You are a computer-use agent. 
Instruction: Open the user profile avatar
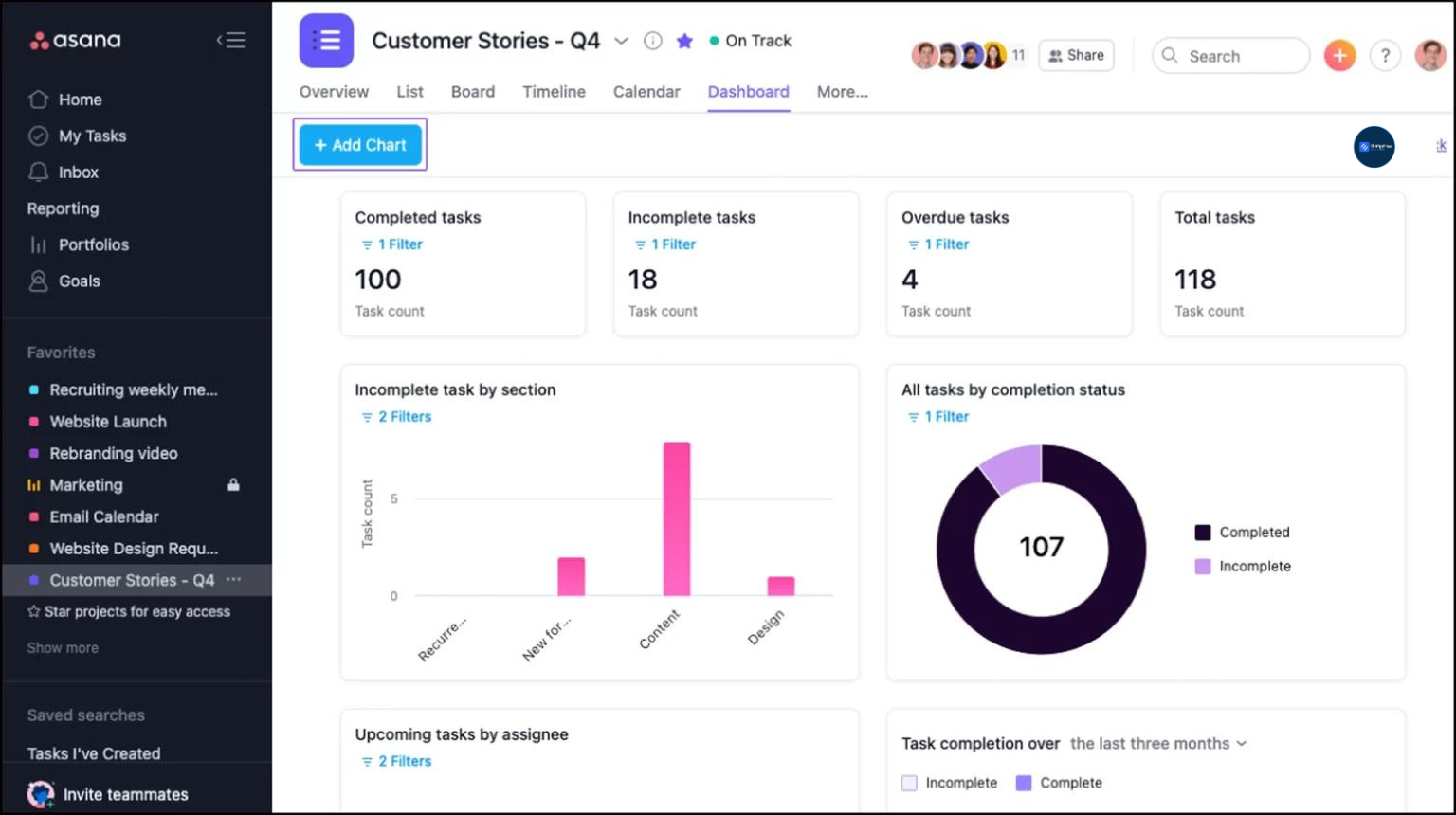point(1430,56)
